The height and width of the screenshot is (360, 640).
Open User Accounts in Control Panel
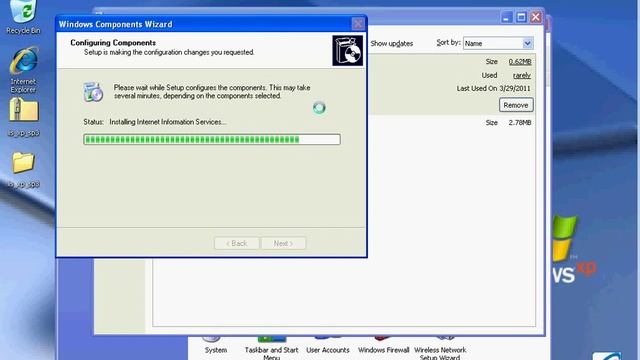tap(328, 345)
